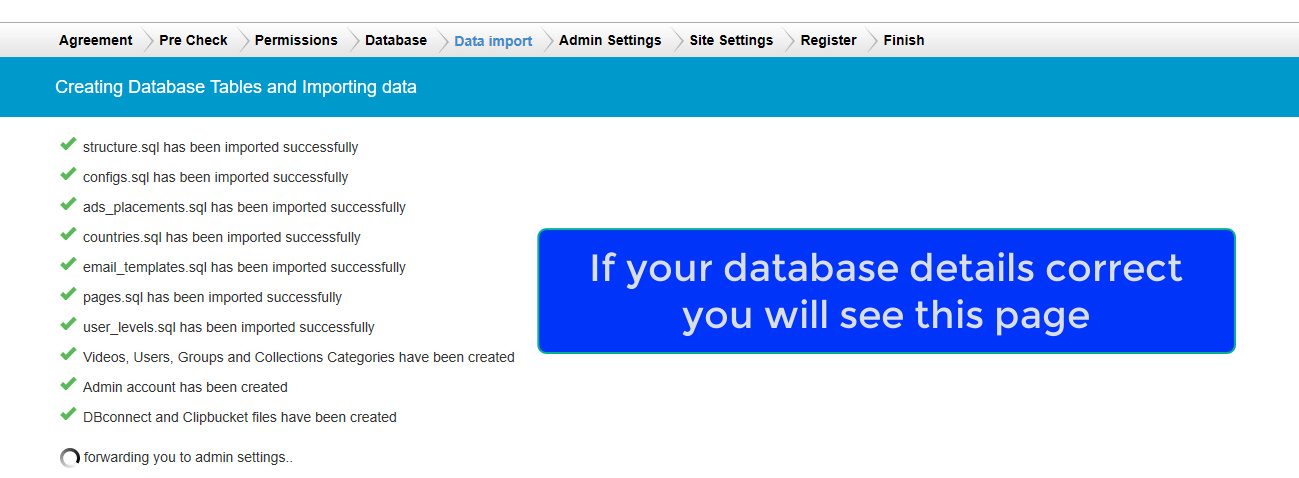Screen dimensions: 1299x478
Task: Click the checkmark beside email_templates.sql
Action: tap(68, 265)
